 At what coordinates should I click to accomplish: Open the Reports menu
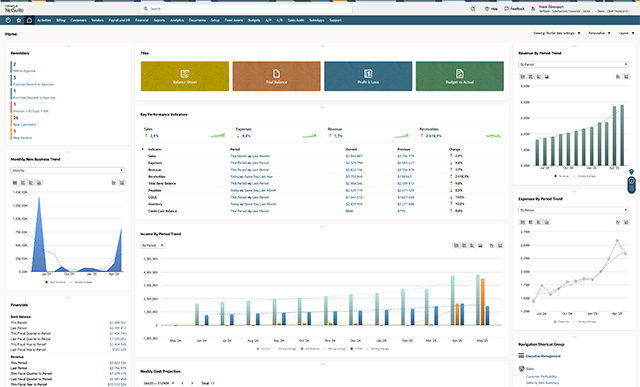pyautogui.click(x=159, y=20)
